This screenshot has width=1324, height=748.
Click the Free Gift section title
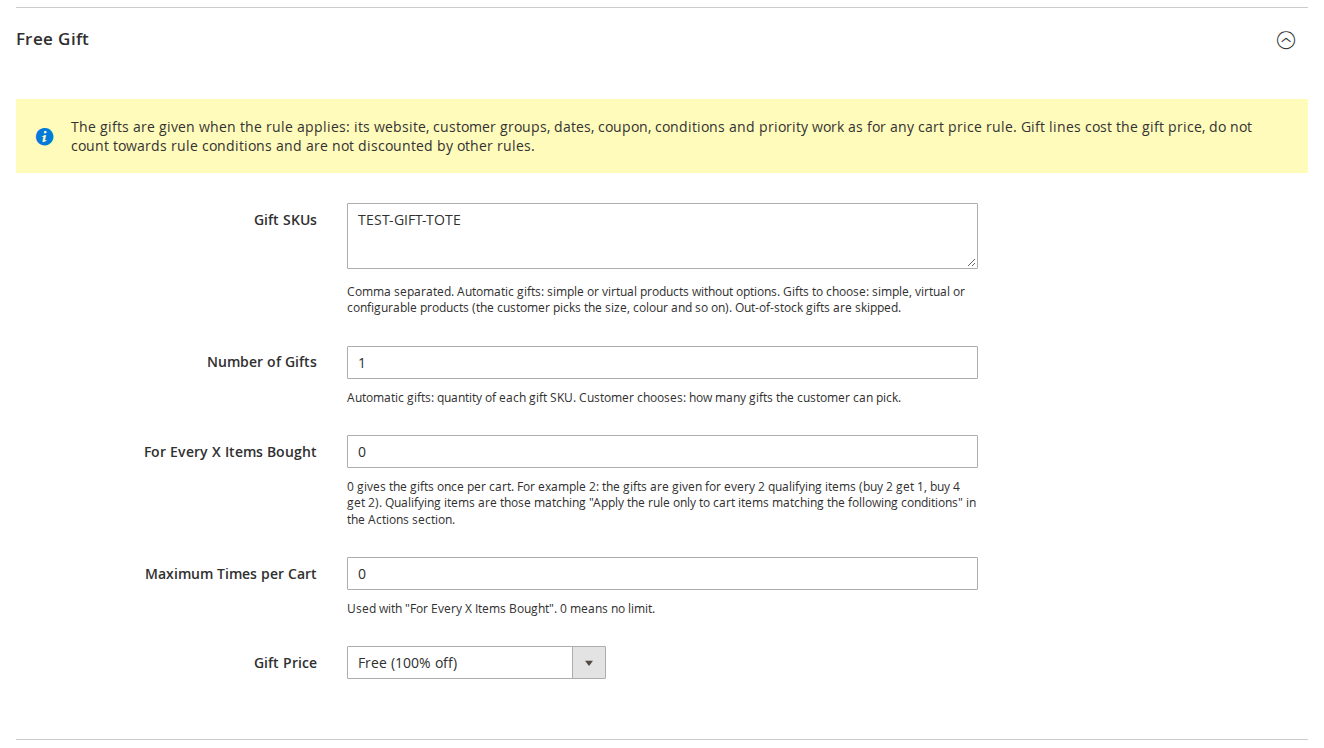pos(53,39)
